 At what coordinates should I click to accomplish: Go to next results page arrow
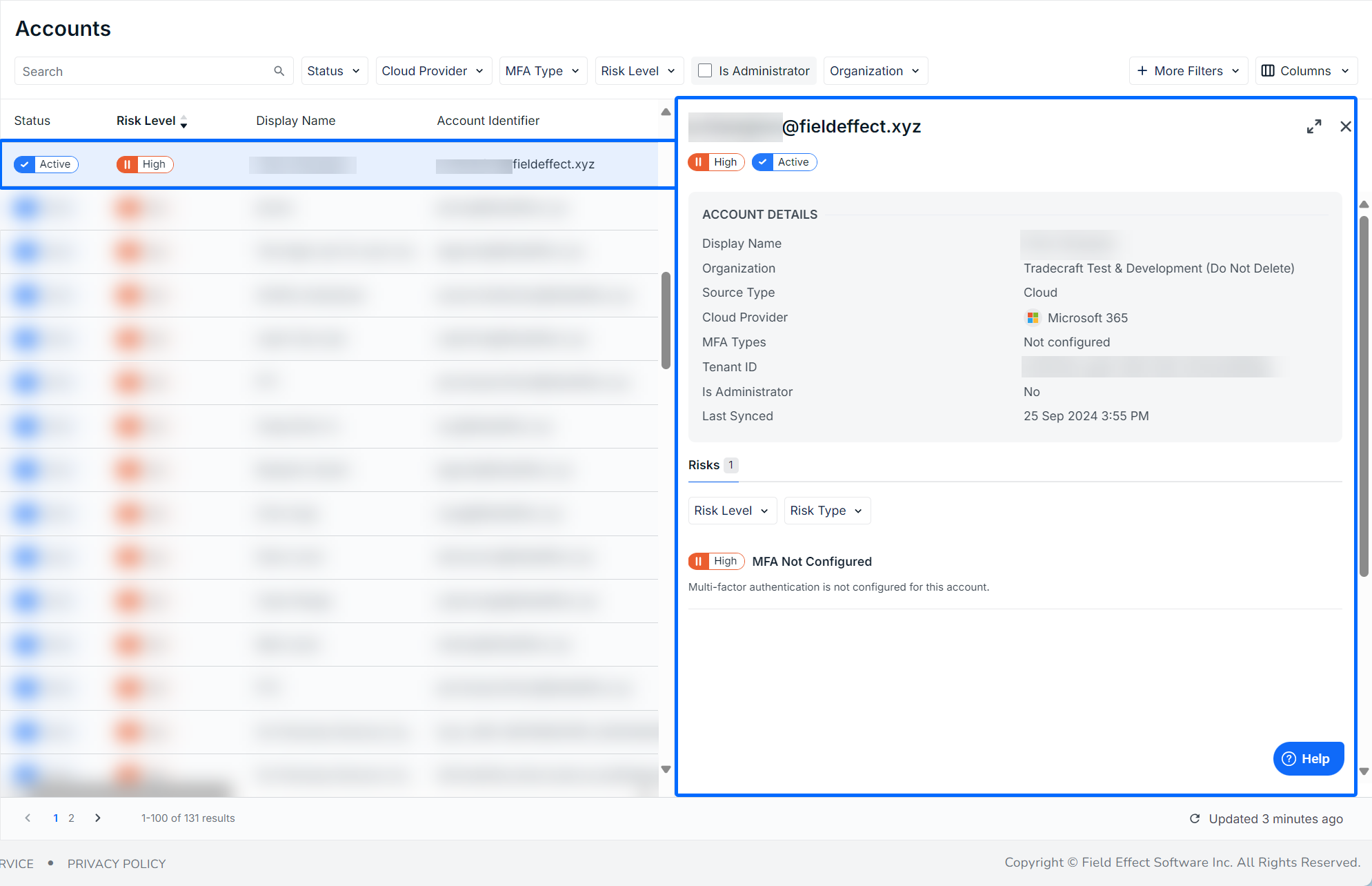click(x=98, y=818)
